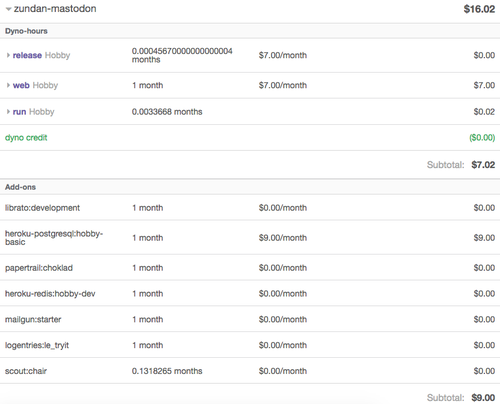
Task: Select the $9.00 postgresql row charge
Action: 484,238
